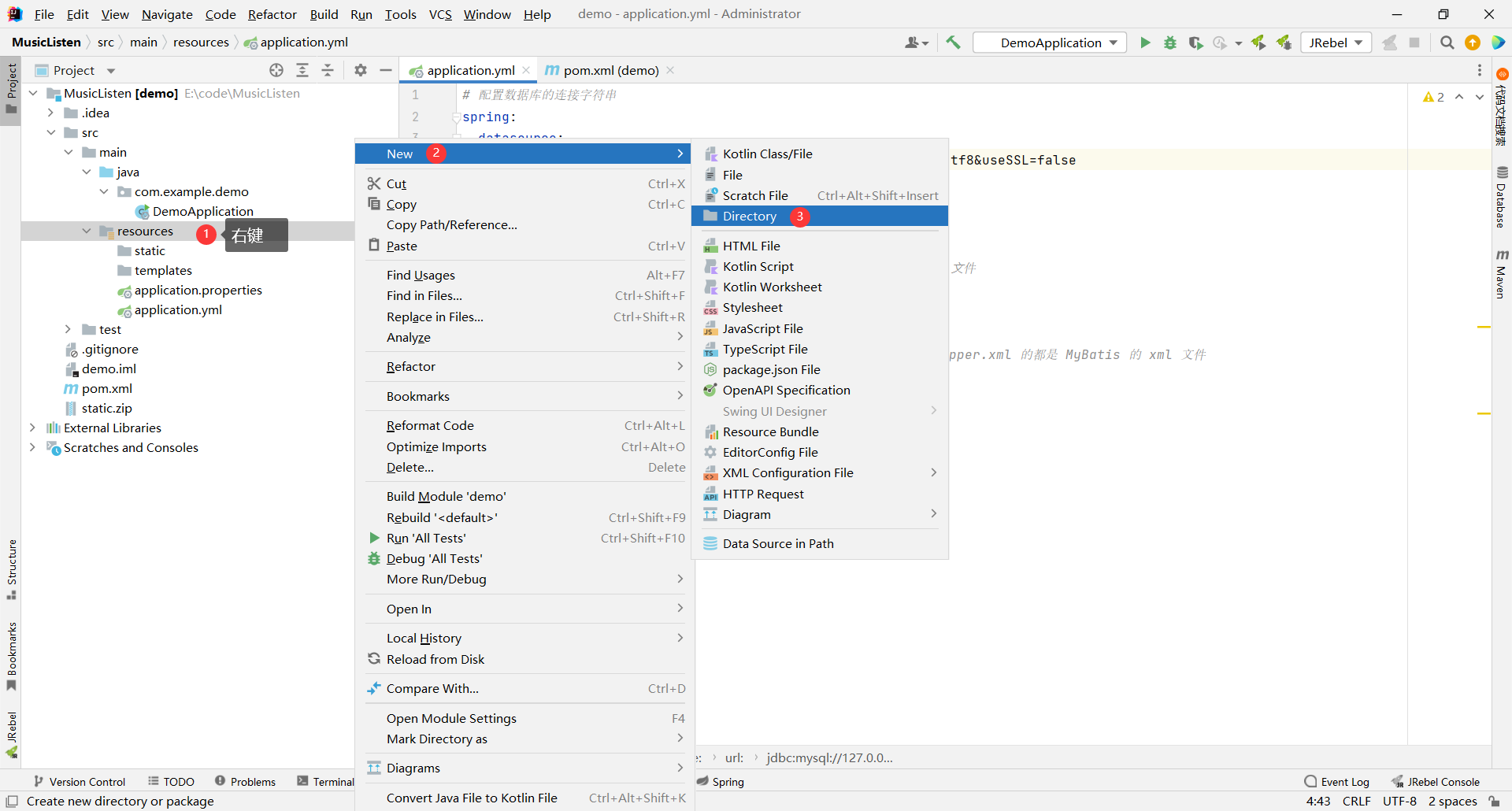Run with Coverage from the toolbar

click(x=1195, y=43)
